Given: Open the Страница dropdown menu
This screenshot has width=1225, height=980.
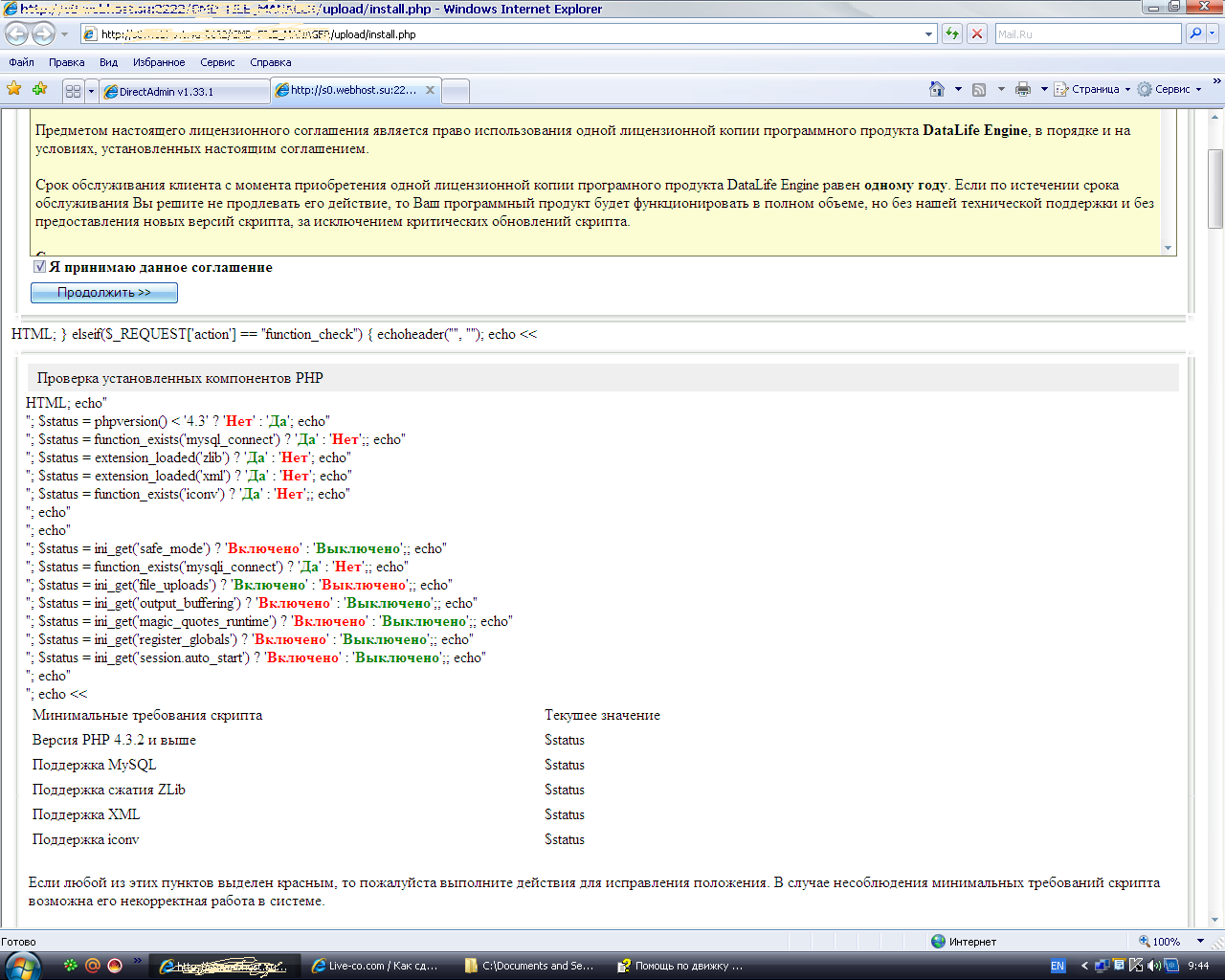Looking at the screenshot, I should pos(1093,89).
